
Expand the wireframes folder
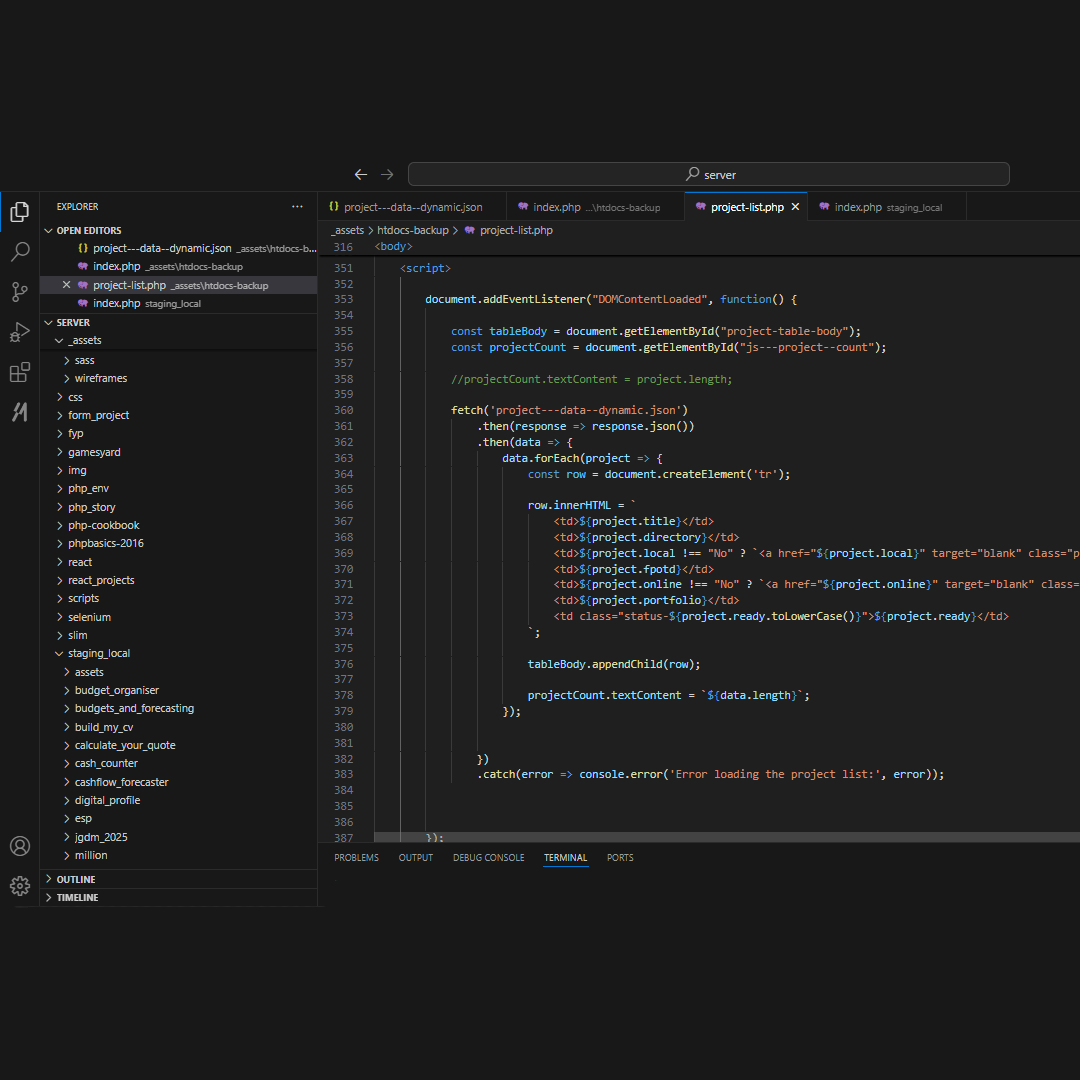click(67, 378)
